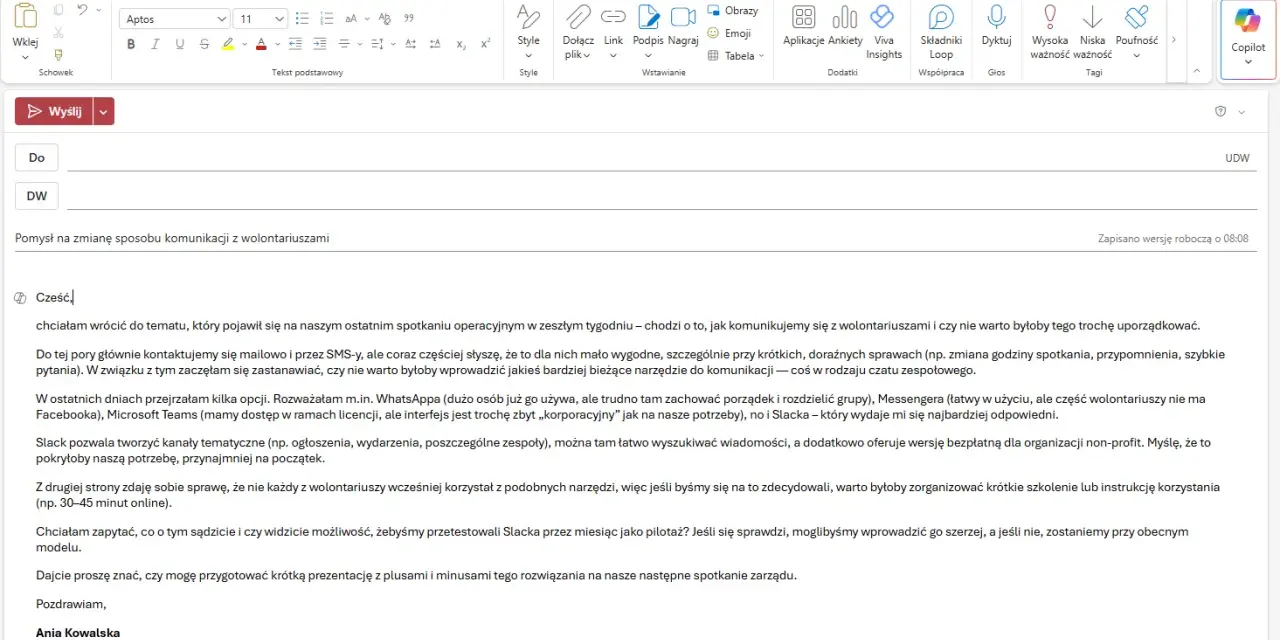Click the cut scissors icon
The image size is (1280, 640).
(x=58, y=32)
